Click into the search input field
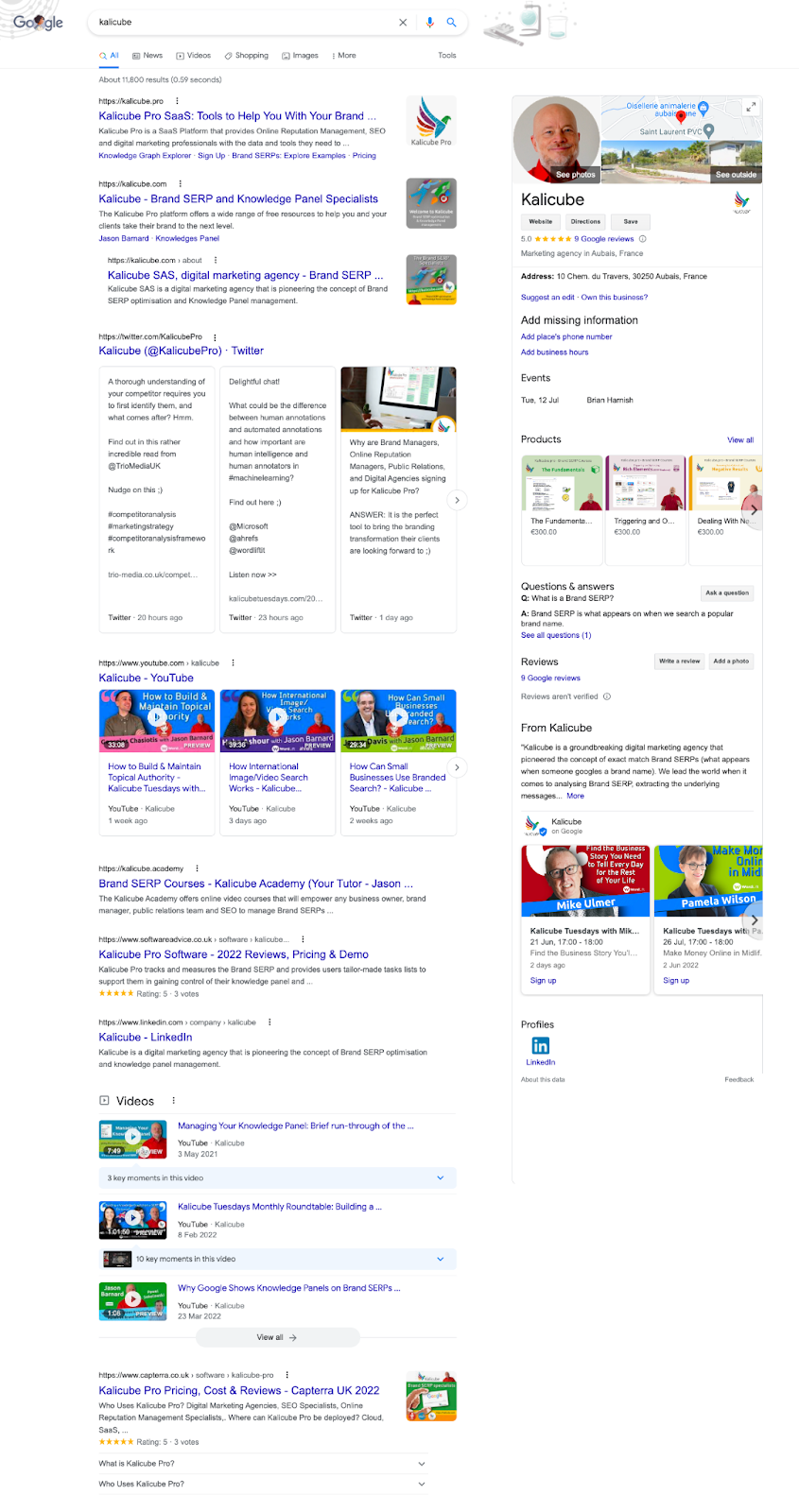 246,22
